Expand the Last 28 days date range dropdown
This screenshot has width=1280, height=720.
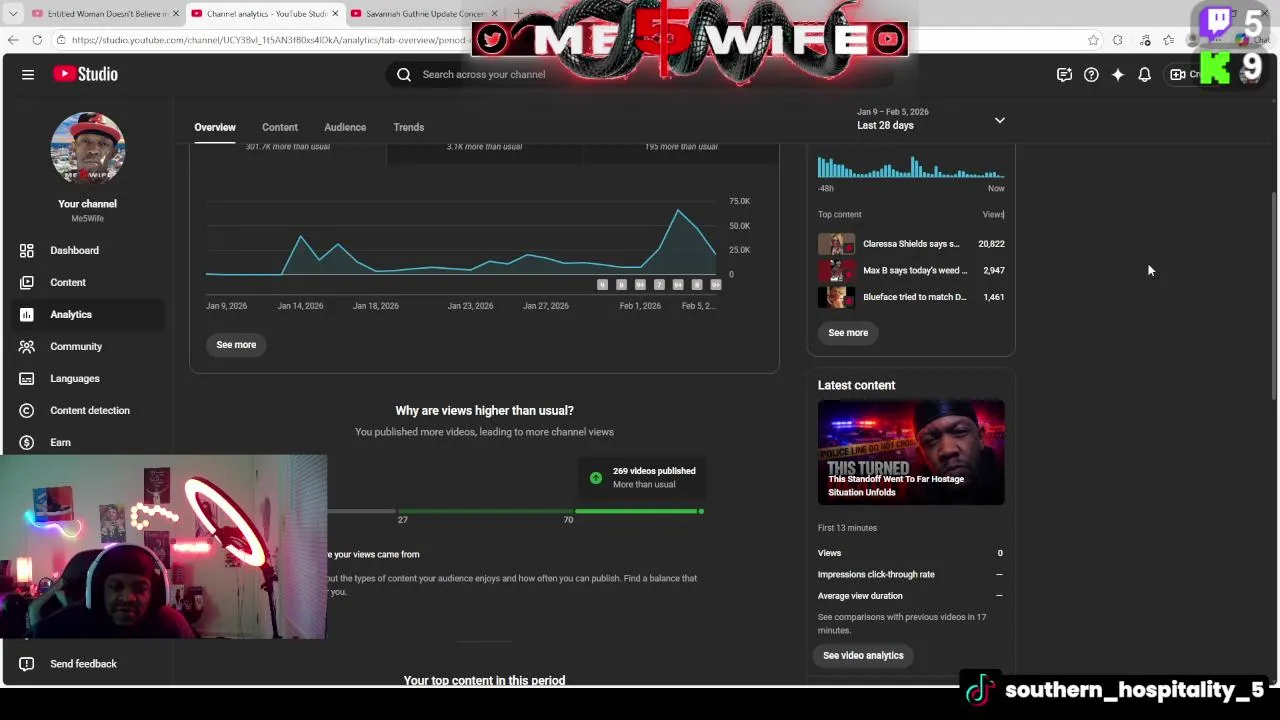coord(930,120)
